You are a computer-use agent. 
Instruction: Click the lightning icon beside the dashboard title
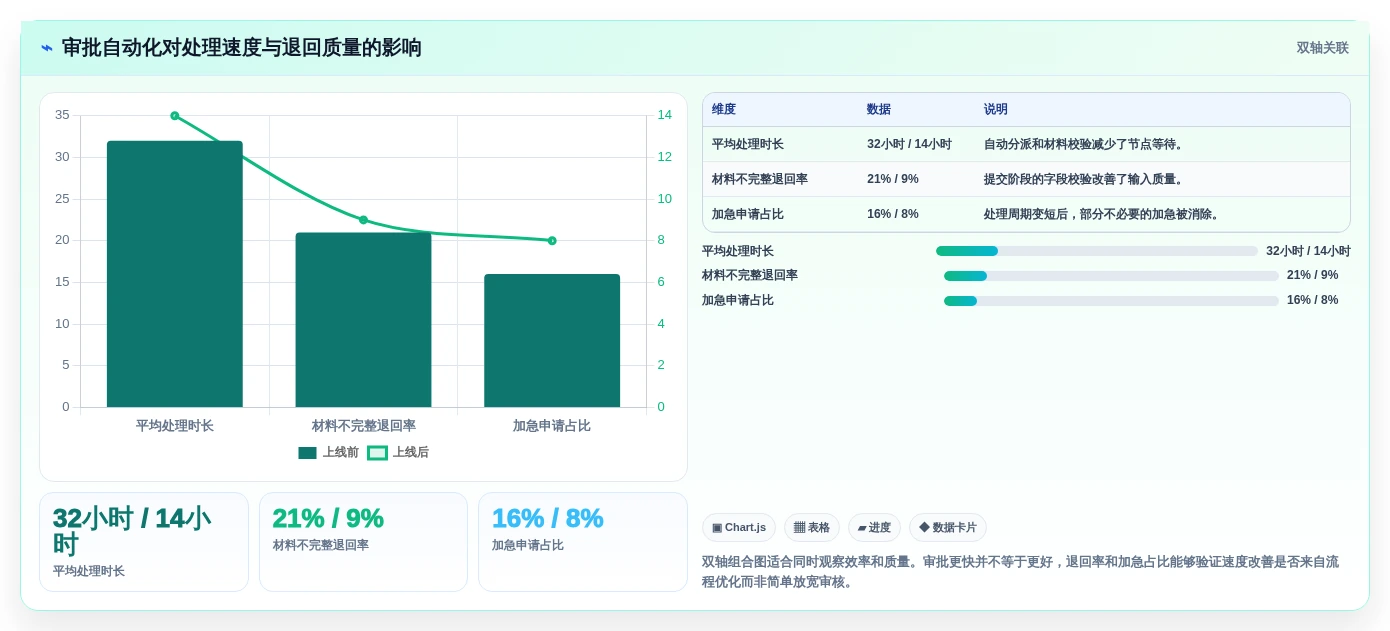pyautogui.click(x=46, y=48)
